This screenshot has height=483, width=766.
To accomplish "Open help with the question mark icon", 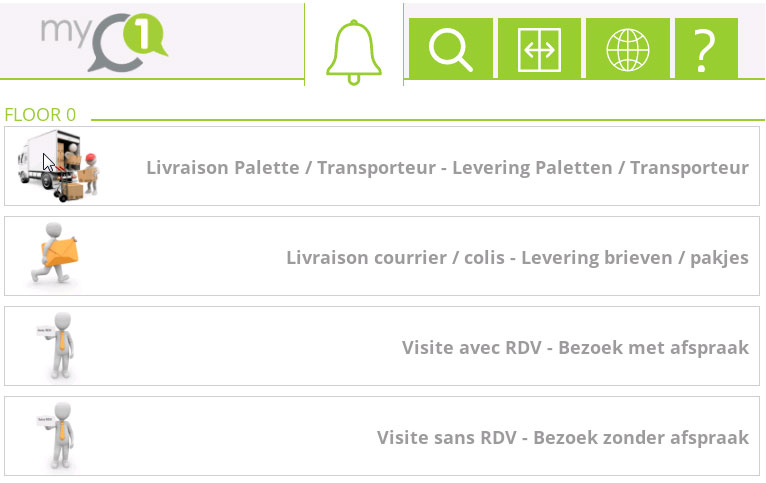I will pyautogui.click(x=706, y=48).
